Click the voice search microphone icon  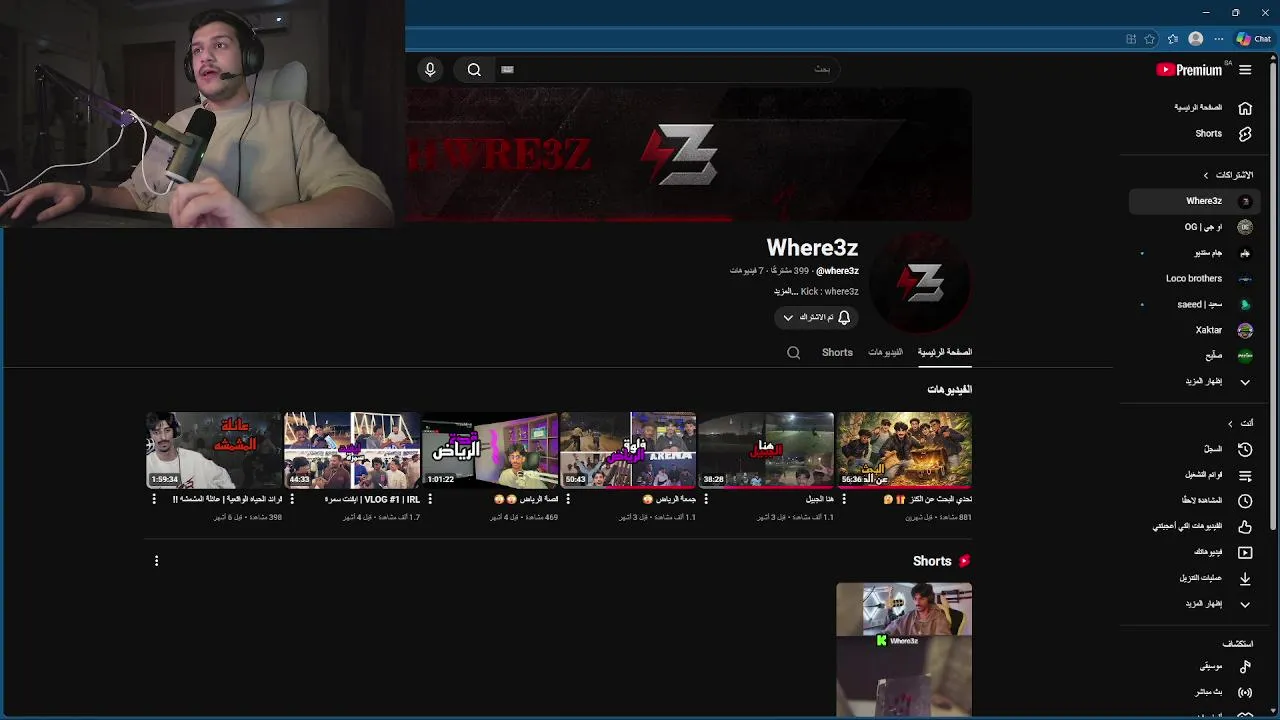click(430, 70)
